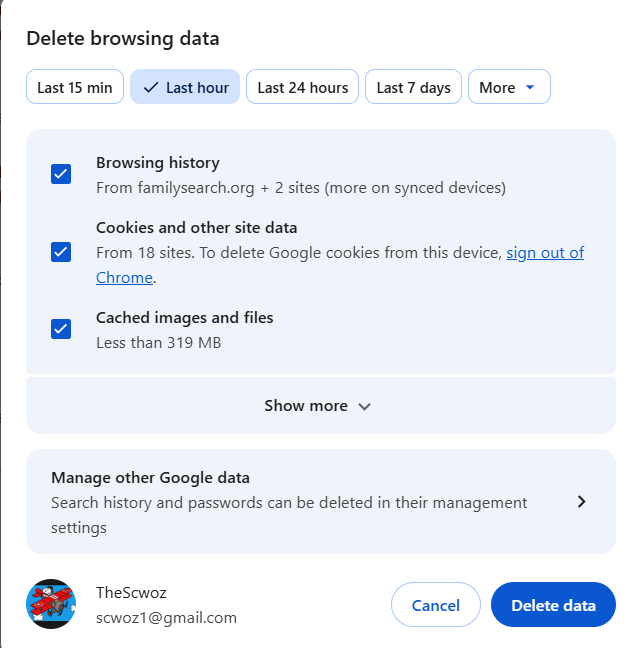Uncheck Cached images and files
627x648 pixels.
tap(61, 329)
